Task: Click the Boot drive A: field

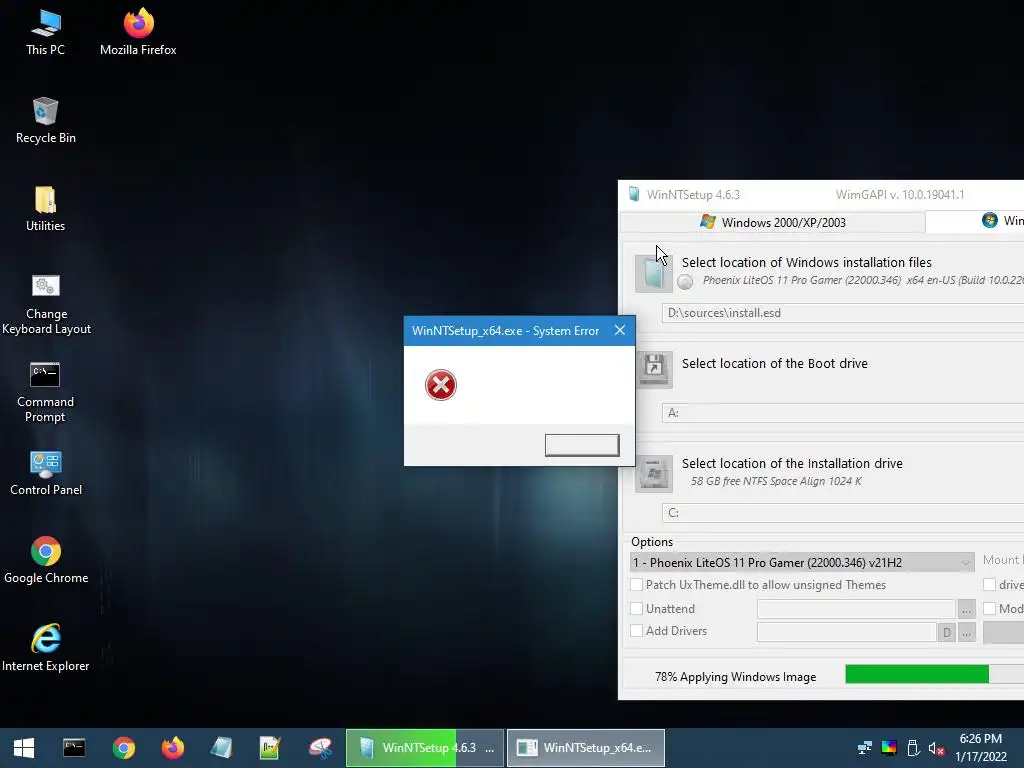Action: coord(842,413)
